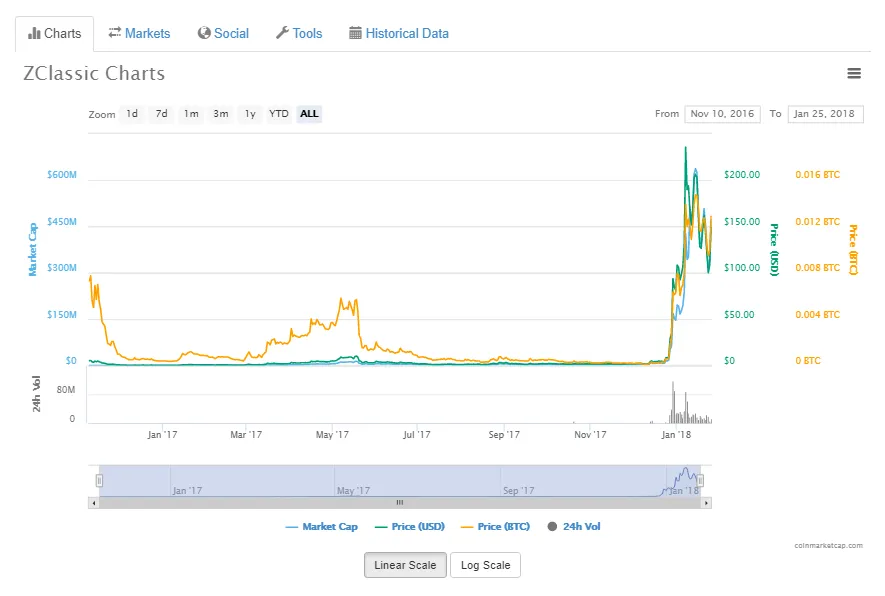
Task: Open the chart hamburger menu icon
Action: pyautogui.click(x=854, y=73)
